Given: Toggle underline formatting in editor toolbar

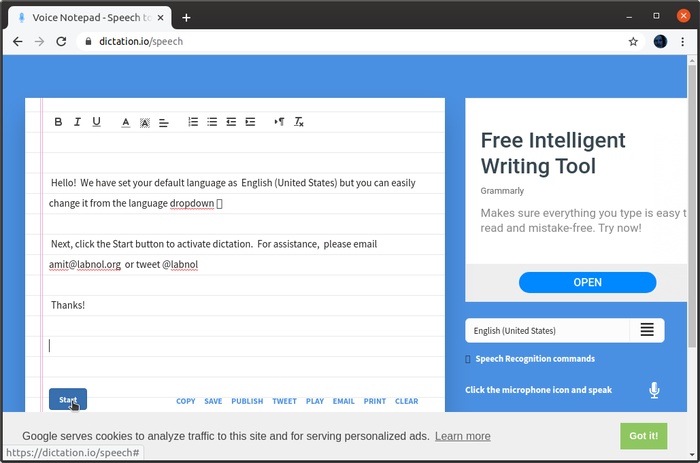Looking at the screenshot, I should (x=96, y=122).
